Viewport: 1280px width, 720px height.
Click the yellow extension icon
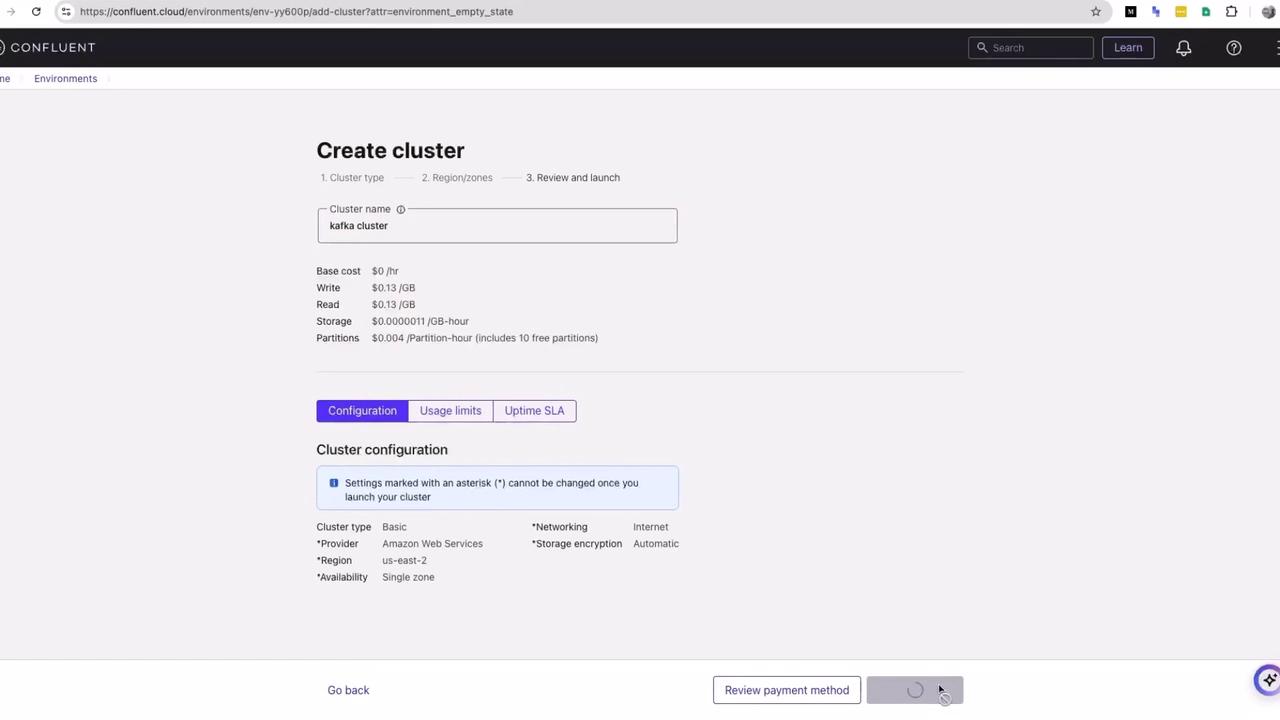tap(1181, 12)
